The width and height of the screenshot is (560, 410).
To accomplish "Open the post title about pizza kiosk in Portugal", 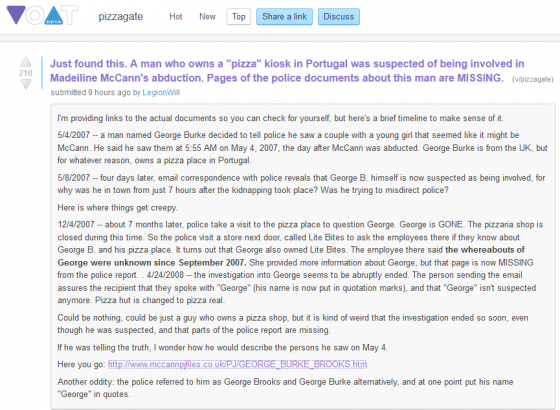I will pyautogui.click(x=288, y=71).
